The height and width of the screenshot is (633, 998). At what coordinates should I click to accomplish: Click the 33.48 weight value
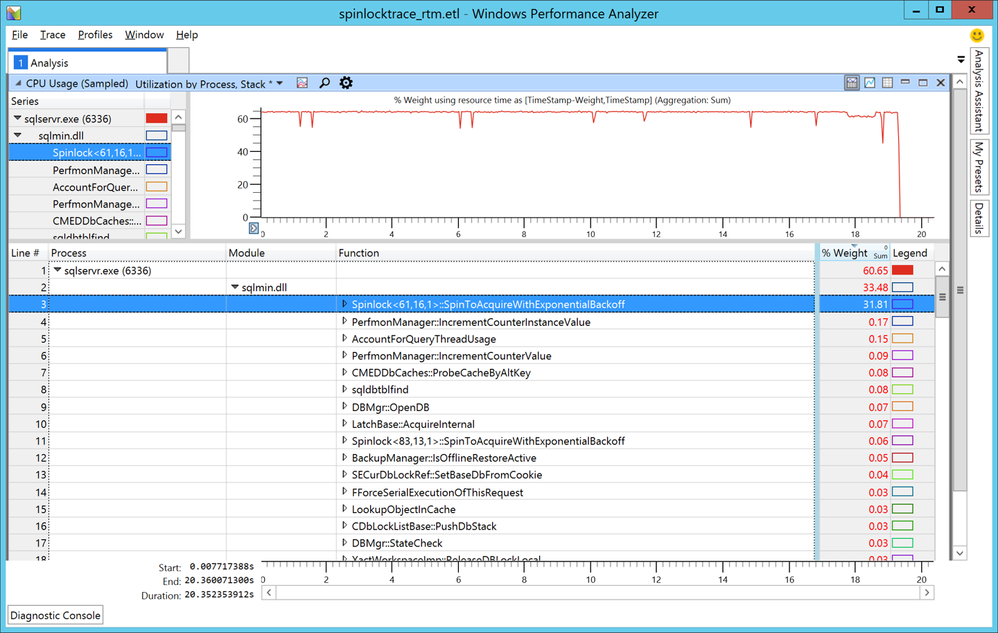click(x=875, y=288)
